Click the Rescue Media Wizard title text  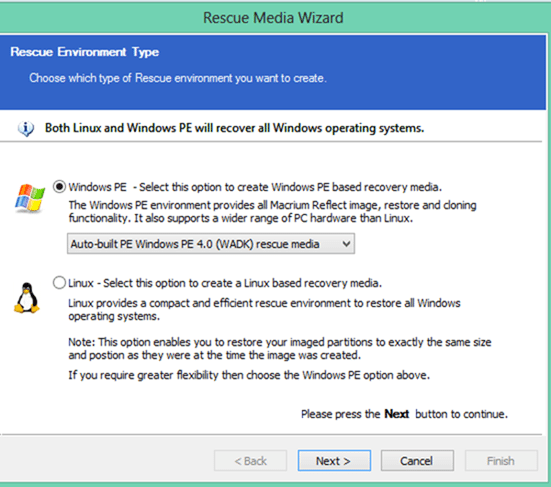[x=273, y=18]
